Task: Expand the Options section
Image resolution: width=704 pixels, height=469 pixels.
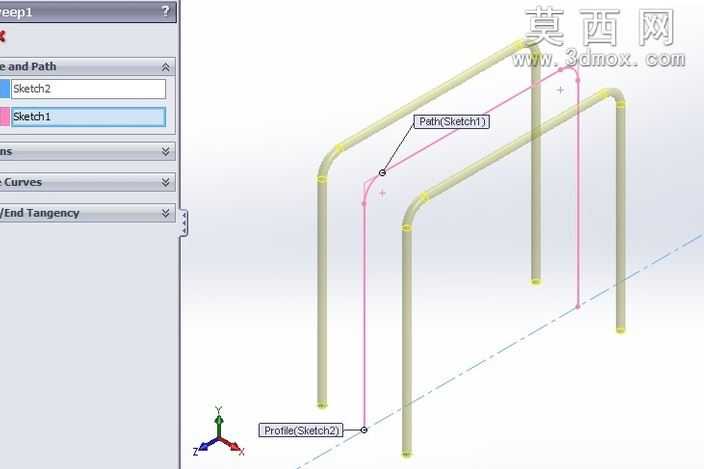Action: point(165,151)
